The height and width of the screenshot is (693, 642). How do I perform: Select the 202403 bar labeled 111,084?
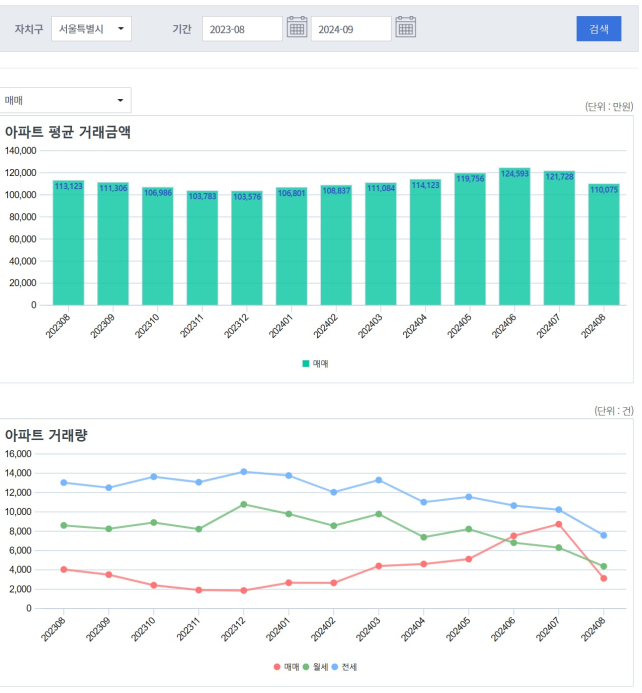tap(381, 244)
